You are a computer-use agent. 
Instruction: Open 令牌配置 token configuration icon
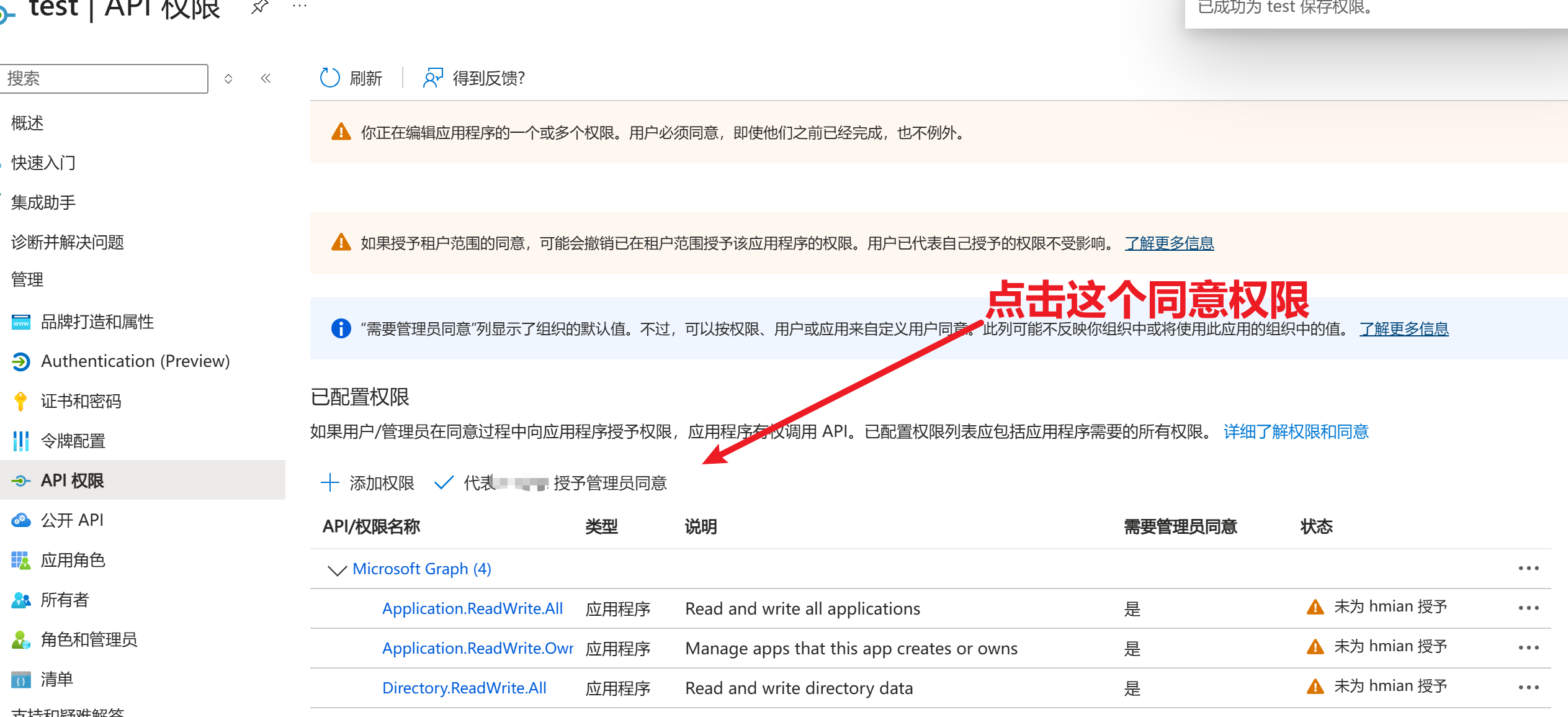[x=20, y=441]
